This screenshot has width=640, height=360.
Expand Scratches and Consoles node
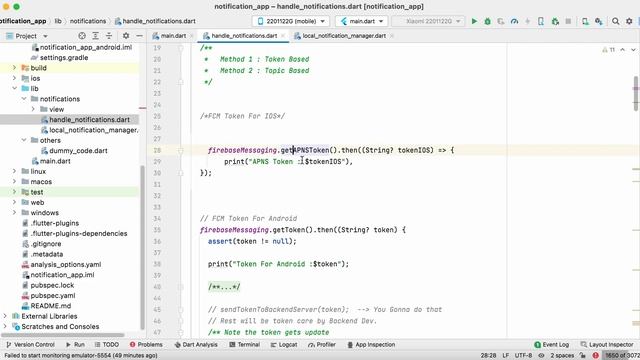(5, 326)
